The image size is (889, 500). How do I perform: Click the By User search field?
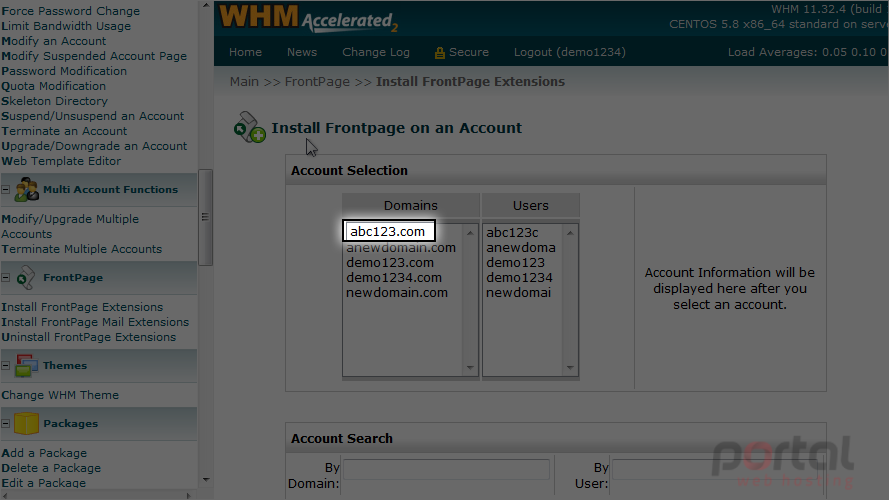click(x=718, y=469)
